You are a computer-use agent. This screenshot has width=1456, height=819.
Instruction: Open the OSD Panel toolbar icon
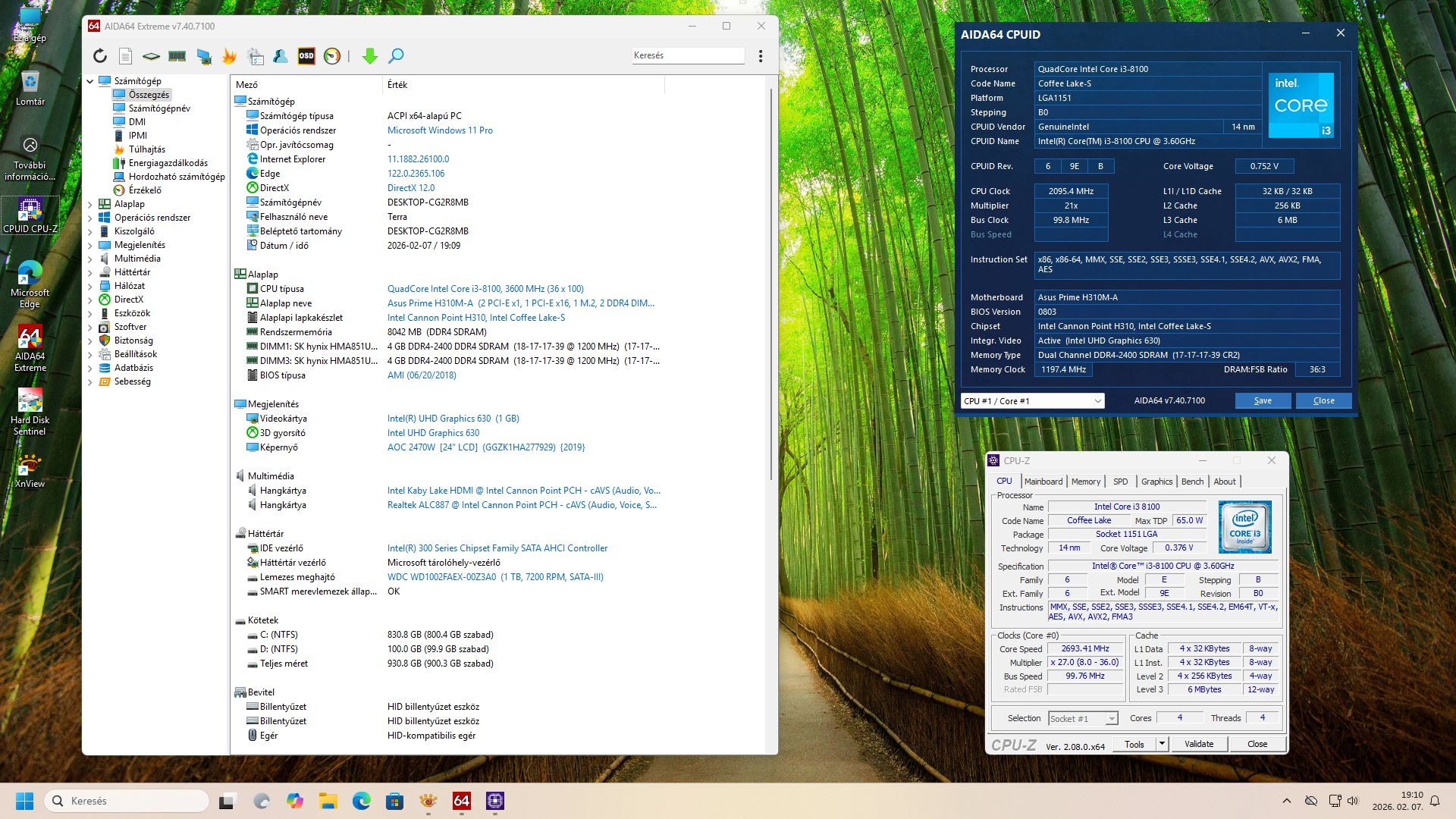click(x=306, y=55)
